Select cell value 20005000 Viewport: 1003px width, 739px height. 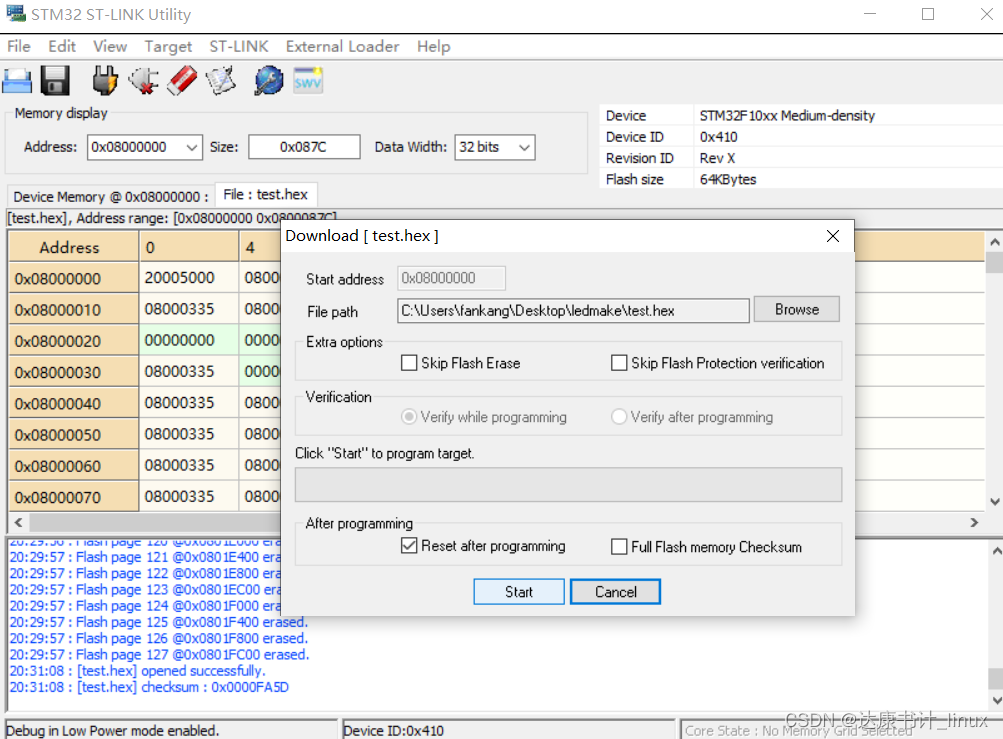[189, 278]
